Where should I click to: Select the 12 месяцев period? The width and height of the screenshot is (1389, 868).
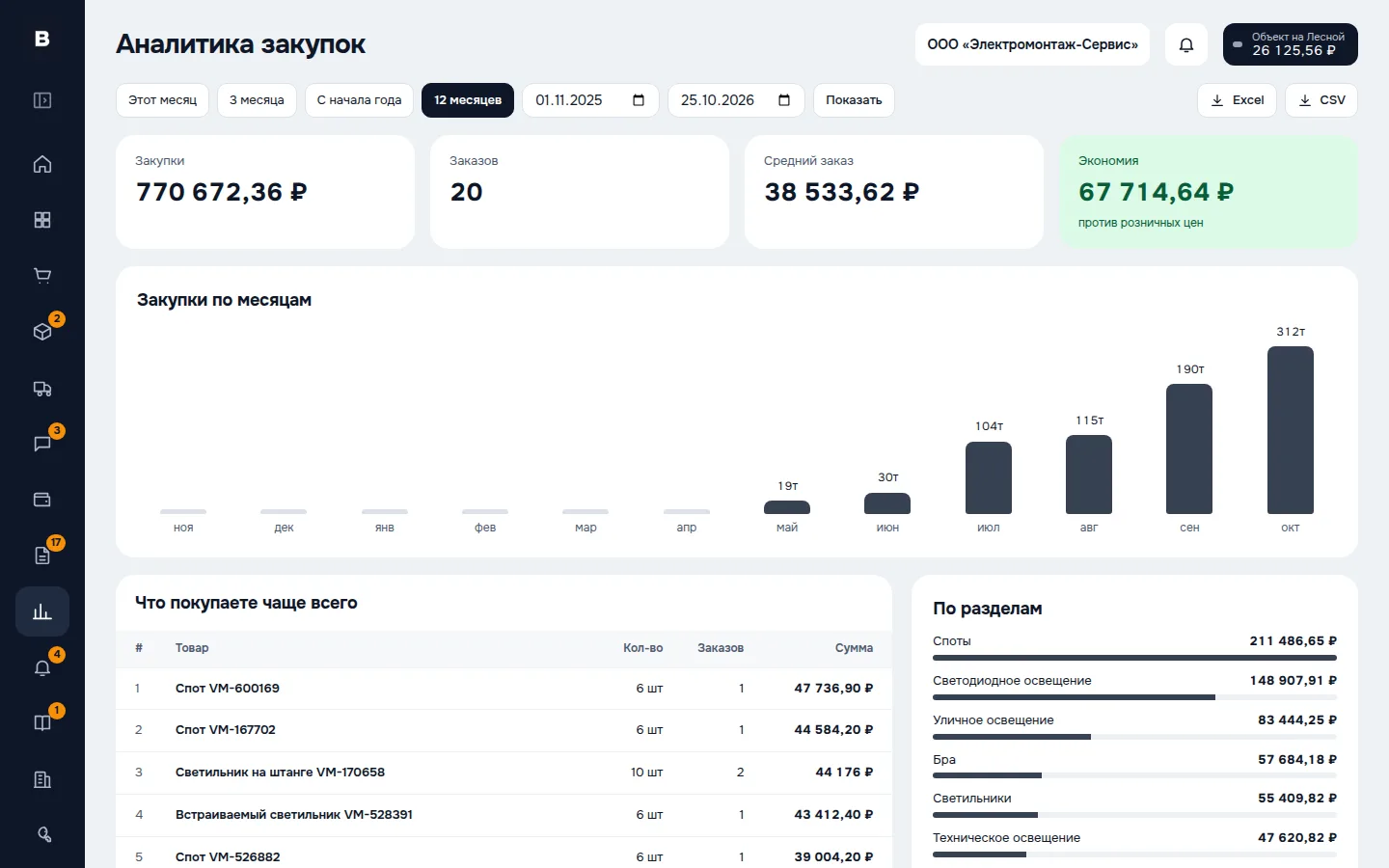point(468,100)
